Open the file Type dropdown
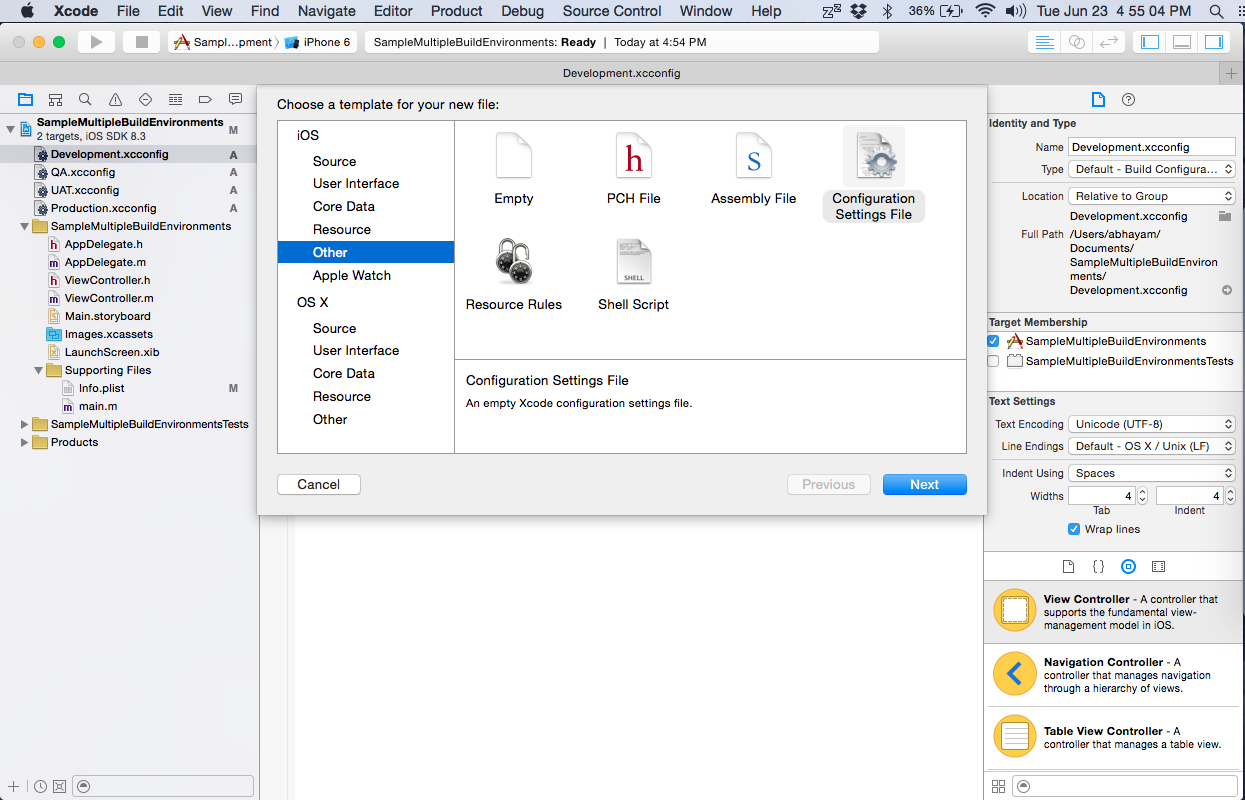The image size is (1245, 800). [x=1152, y=170]
